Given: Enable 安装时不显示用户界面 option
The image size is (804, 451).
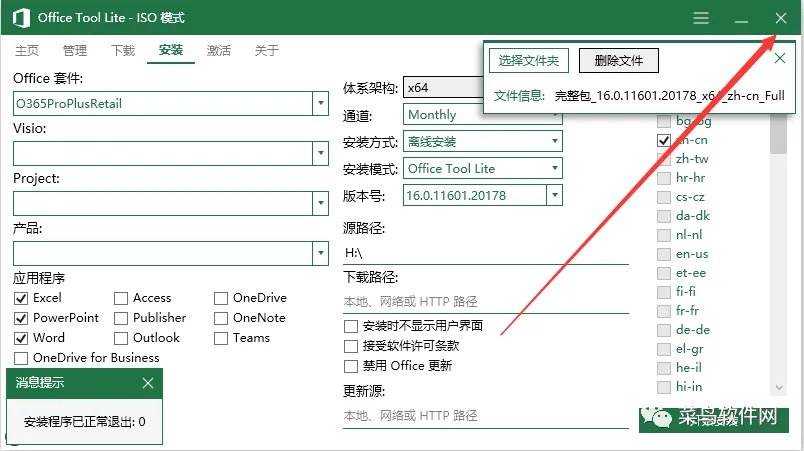Looking at the screenshot, I should point(351,326).
